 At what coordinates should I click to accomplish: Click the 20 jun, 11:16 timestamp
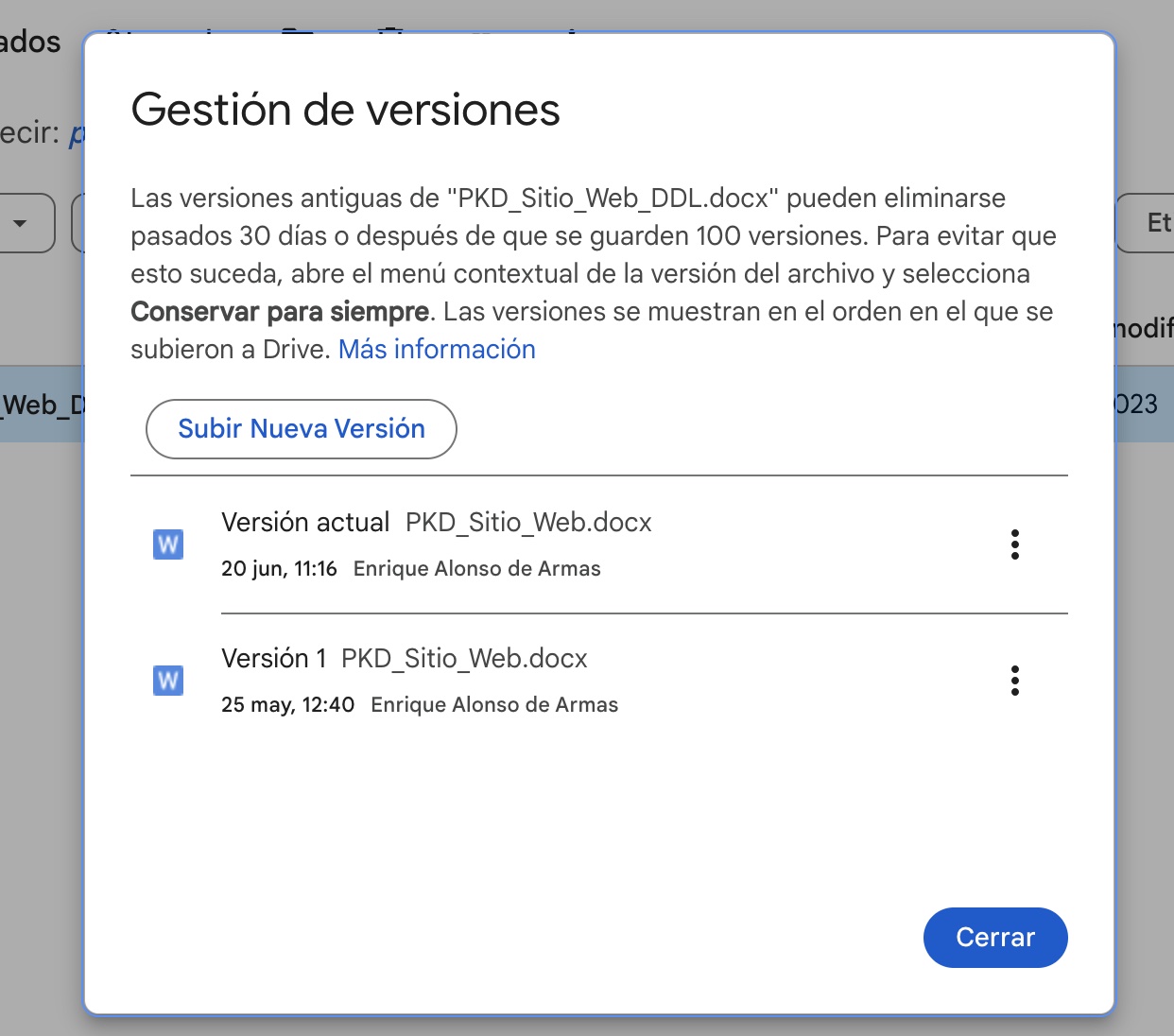click(x=279, y=569)
